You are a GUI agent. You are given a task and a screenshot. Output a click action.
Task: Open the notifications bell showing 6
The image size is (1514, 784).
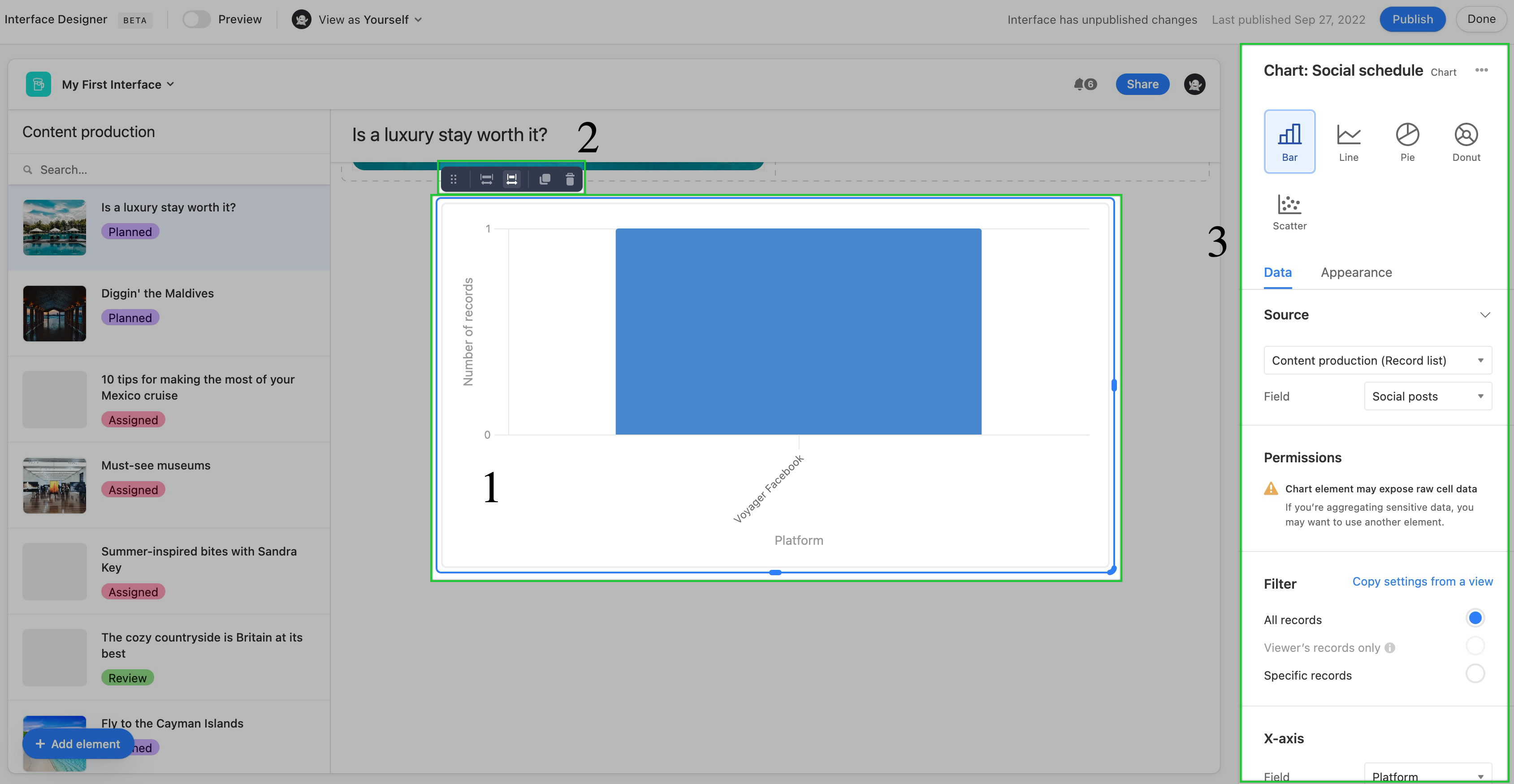(x=1085, y=84)
